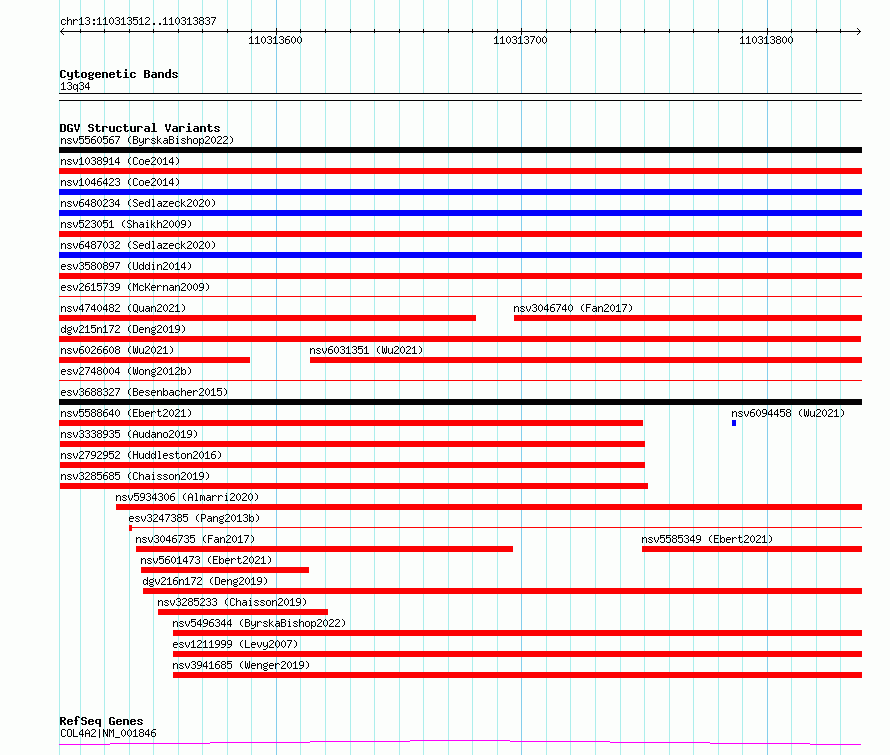Viewport: 890px width, 755px height.
Task: Open nsv5934306 (Almarri2020) label
Action: tap(187, 497)
